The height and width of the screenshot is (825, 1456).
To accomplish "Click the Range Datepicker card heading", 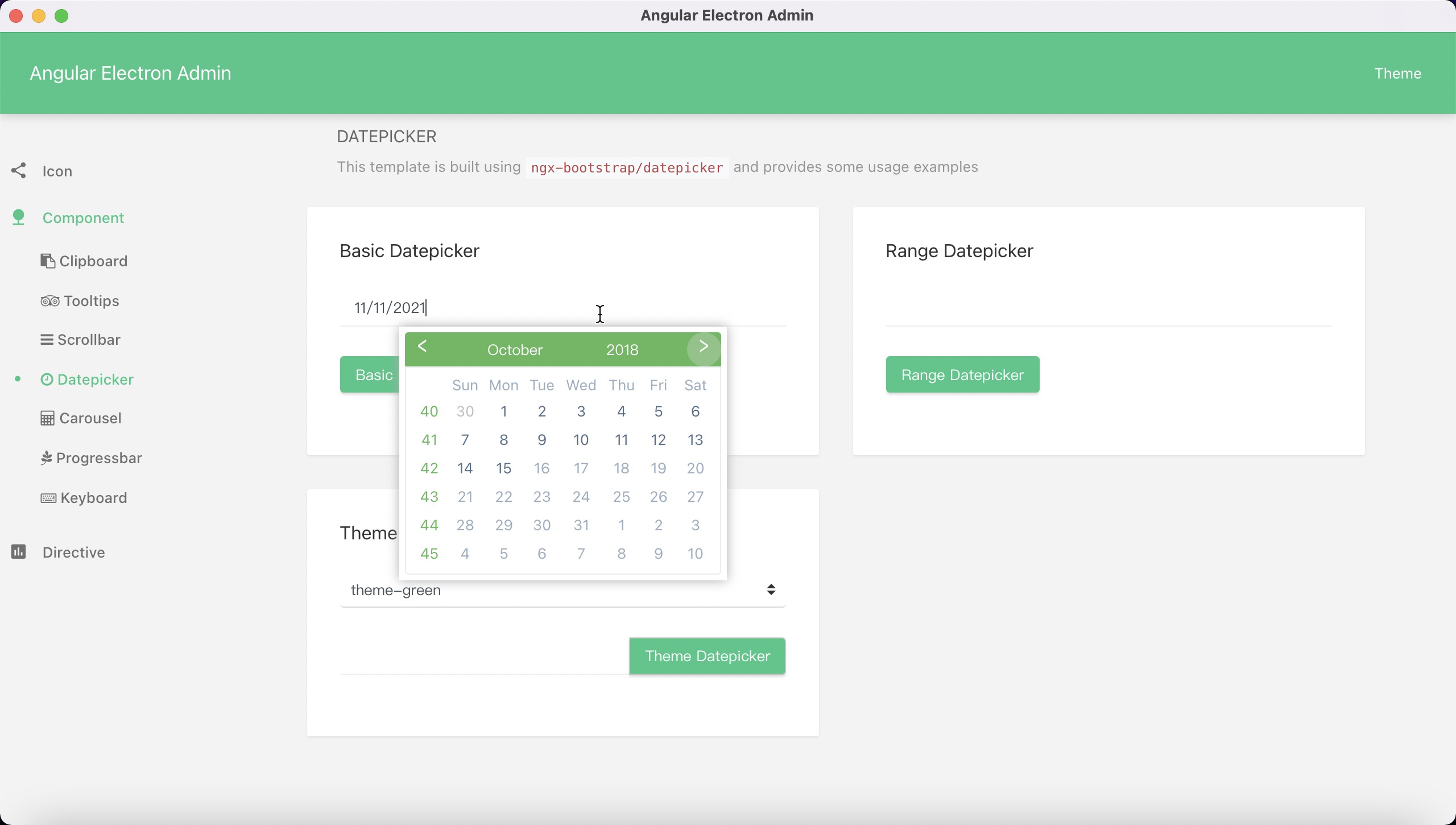I will [959, 251].
